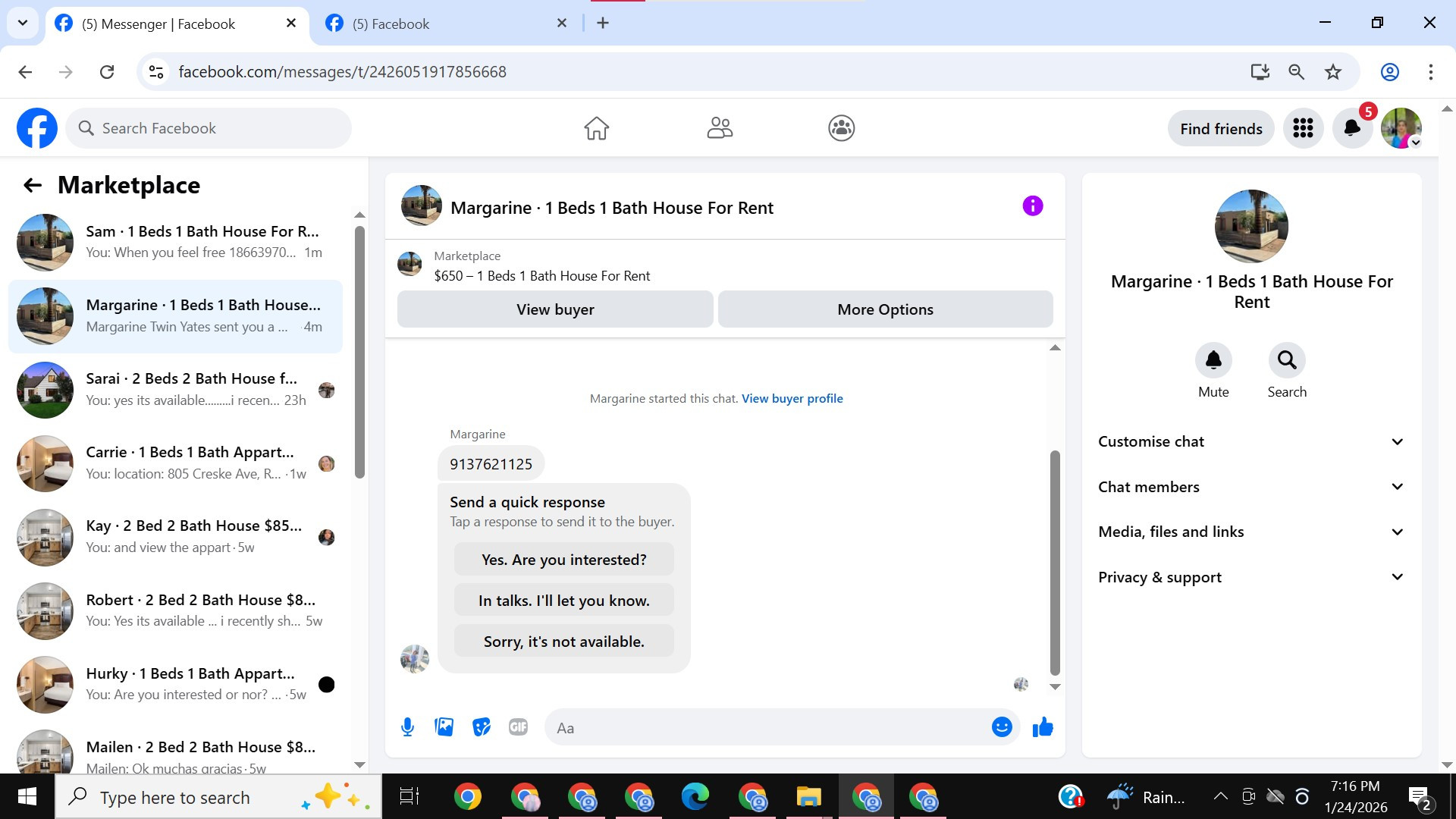Open the Facebook menu grid icon

pos(1303,128)
